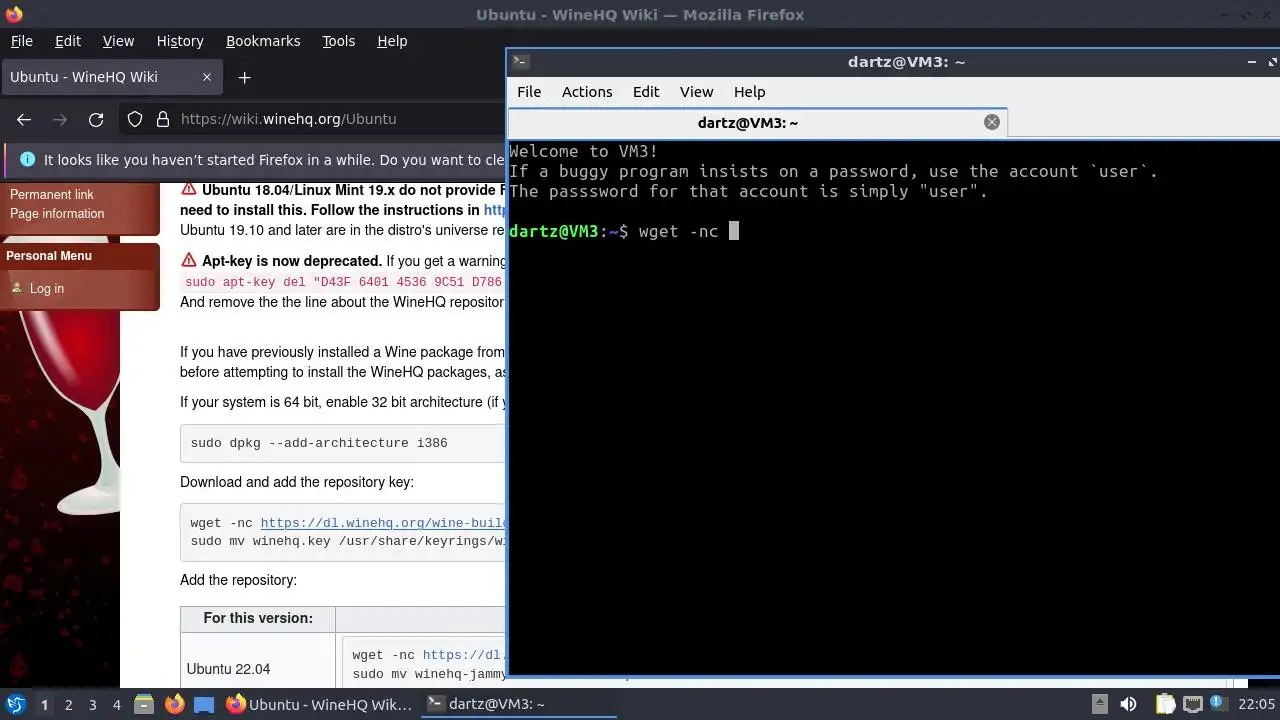Click the sudo apt-key del command text
Screen dimensions: 1280x720
click(x=344, y=282)
